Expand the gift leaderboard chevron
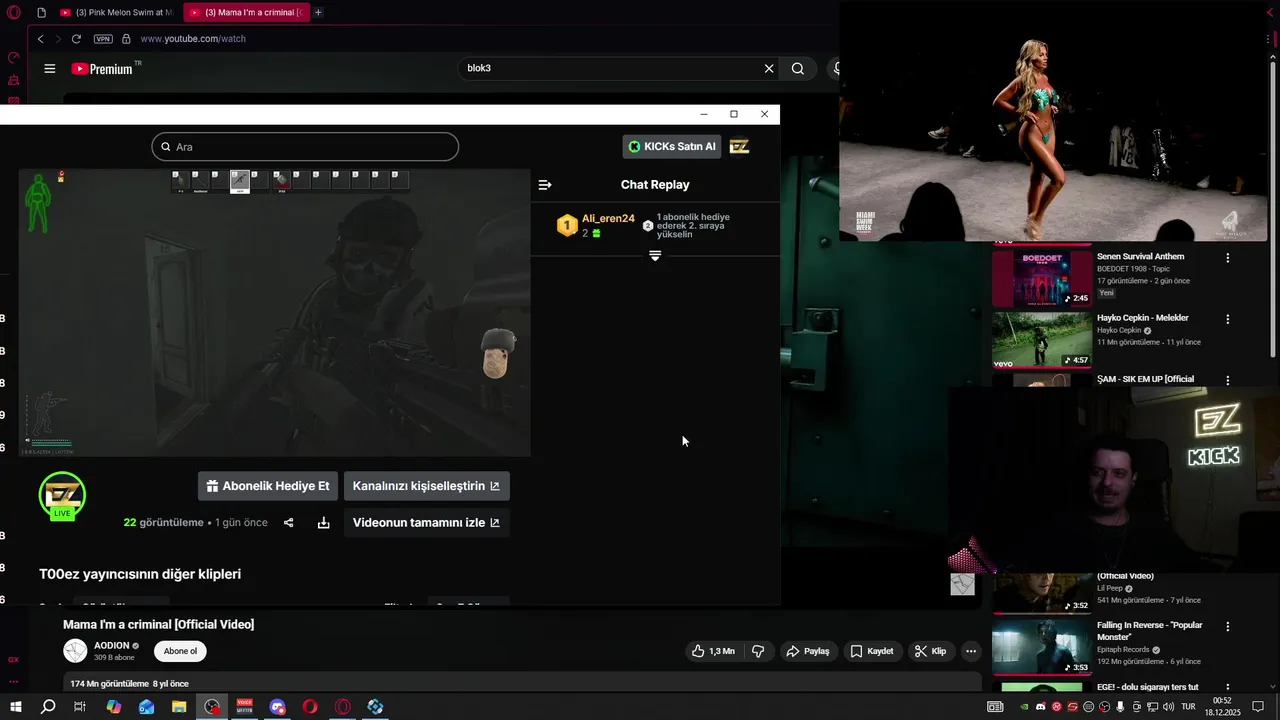The height and width of the screenshot is (720, 1280). click(x=655, y=256)
